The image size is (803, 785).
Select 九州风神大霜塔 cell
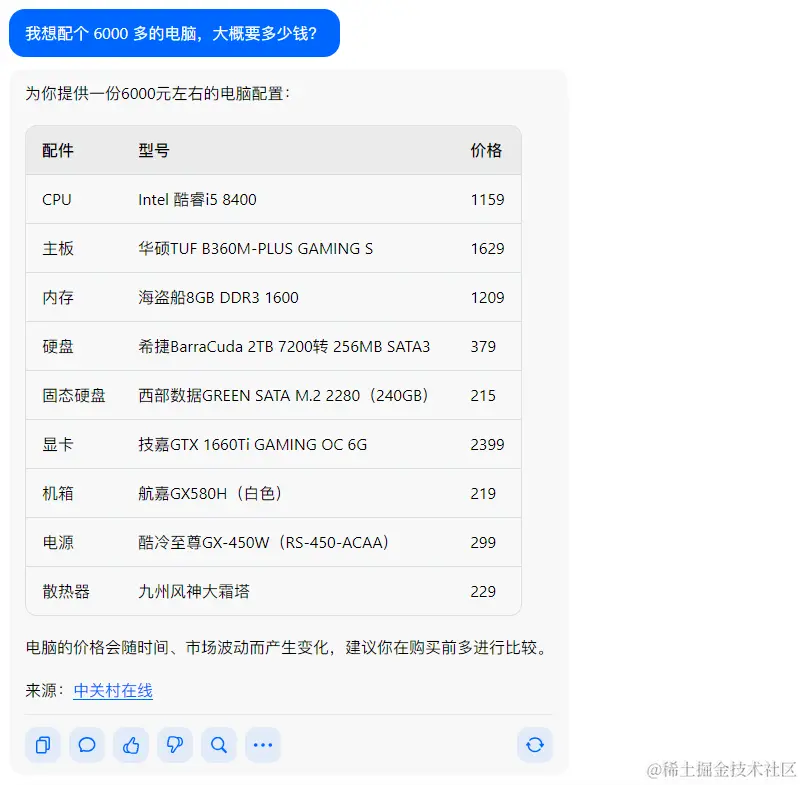(x=194, y=591)
